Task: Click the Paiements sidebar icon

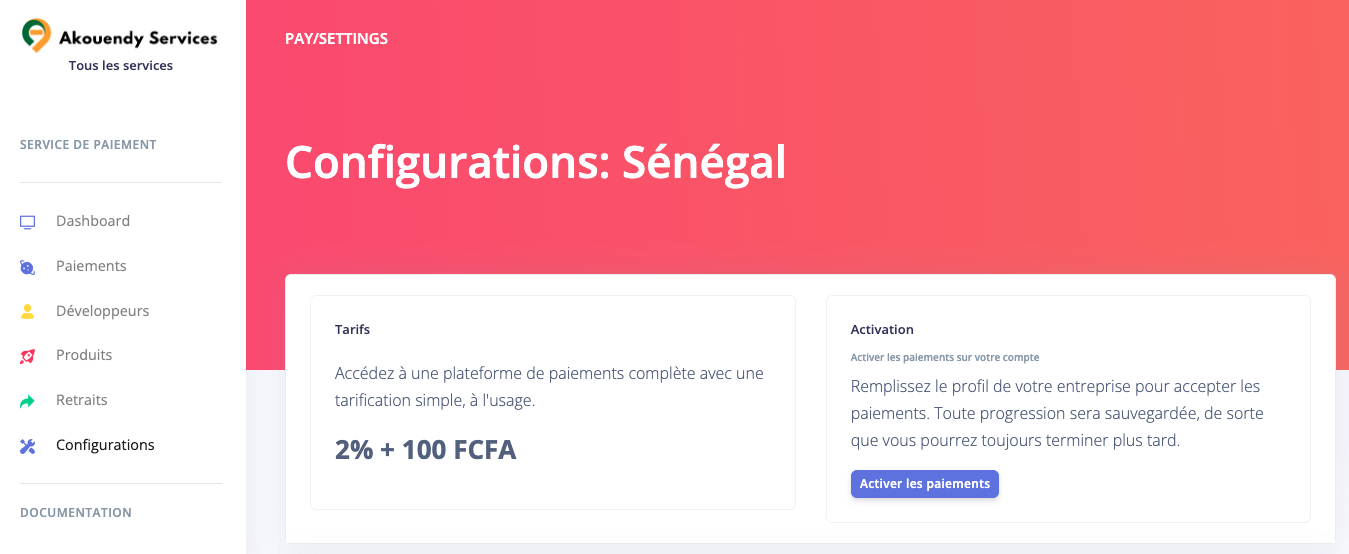Action: click(28, 267)
